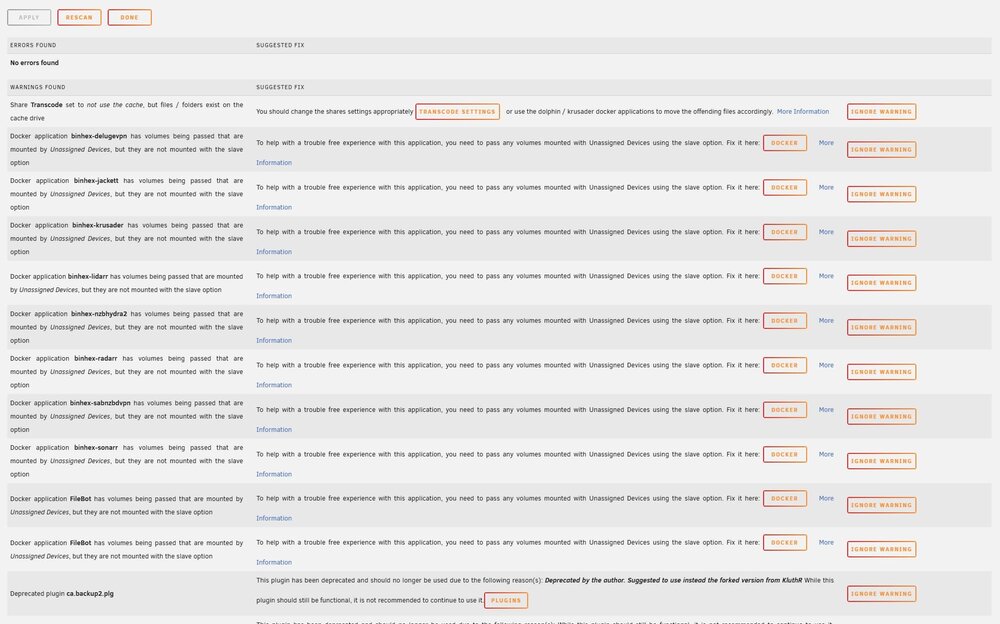1000x624 pixels.
Task: Ignore warning for binhex-delugevpn
Action: [881, 149]
